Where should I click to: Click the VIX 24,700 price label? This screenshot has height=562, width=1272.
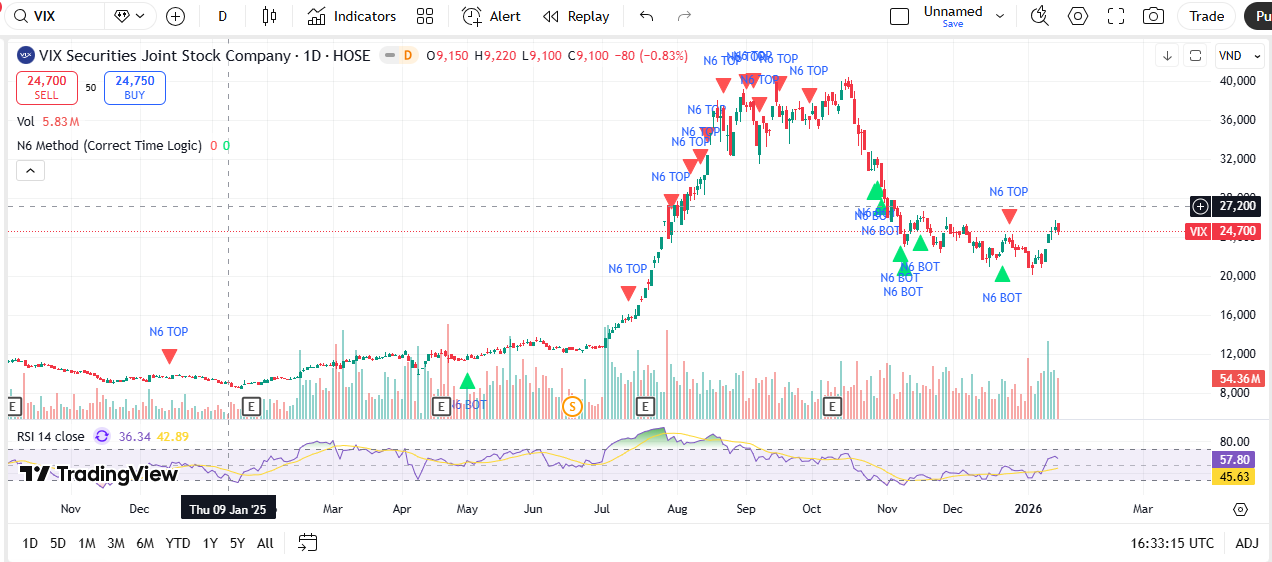click(x=1222, y=232)
